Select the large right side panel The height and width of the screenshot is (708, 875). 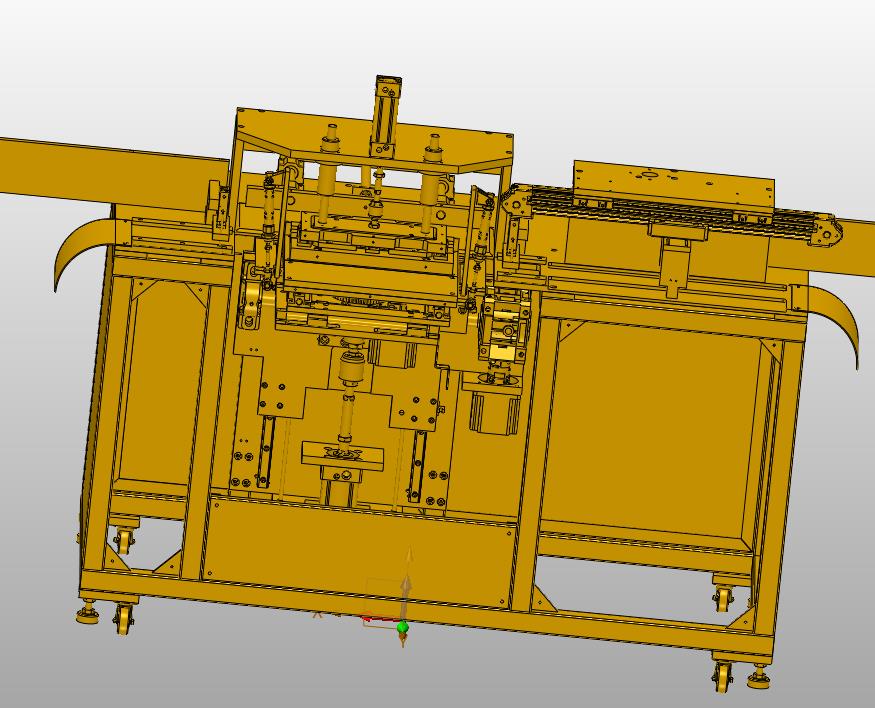pos(652,432)
